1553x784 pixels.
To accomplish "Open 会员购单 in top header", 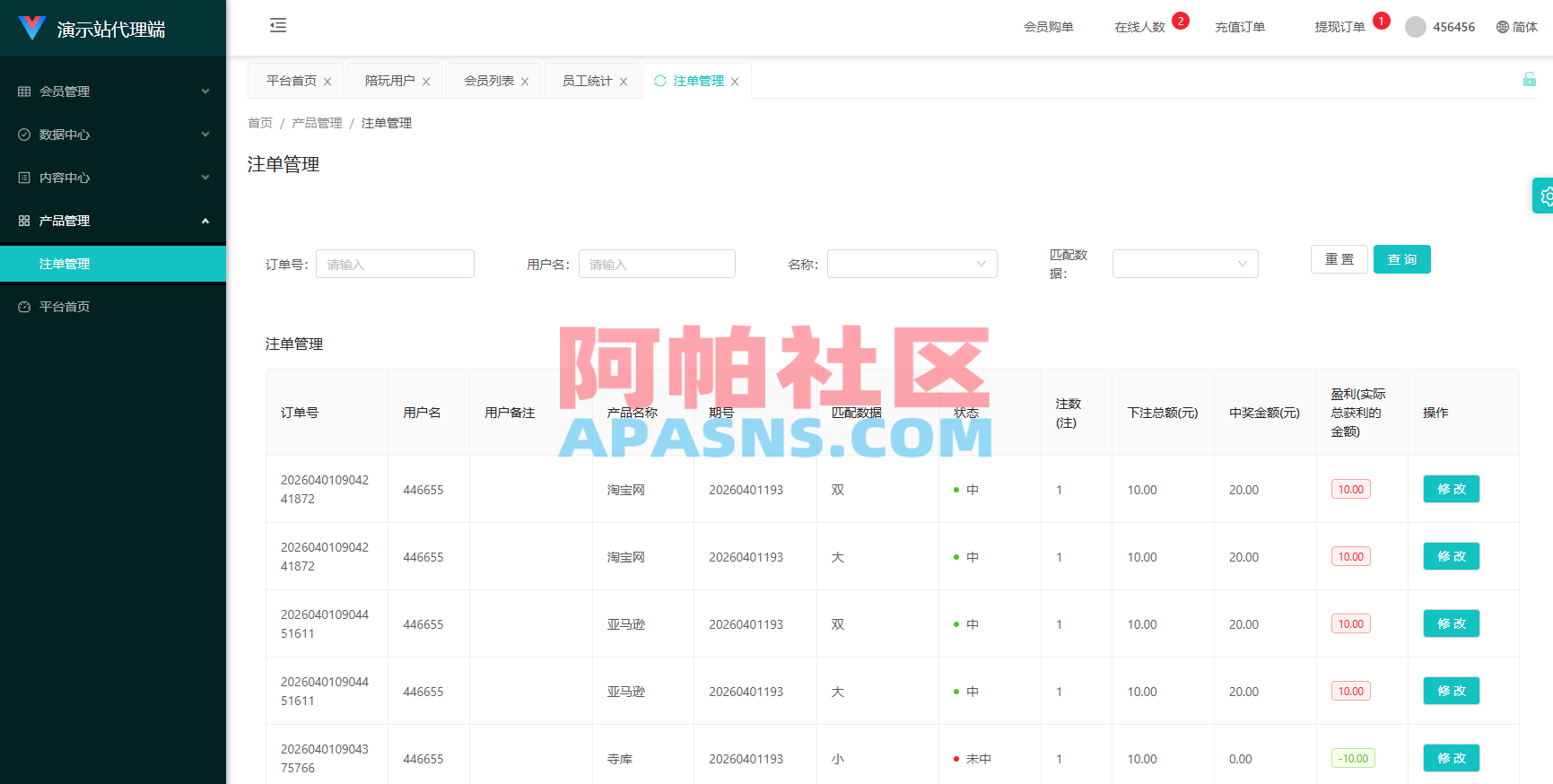I will coord(1049,27).
